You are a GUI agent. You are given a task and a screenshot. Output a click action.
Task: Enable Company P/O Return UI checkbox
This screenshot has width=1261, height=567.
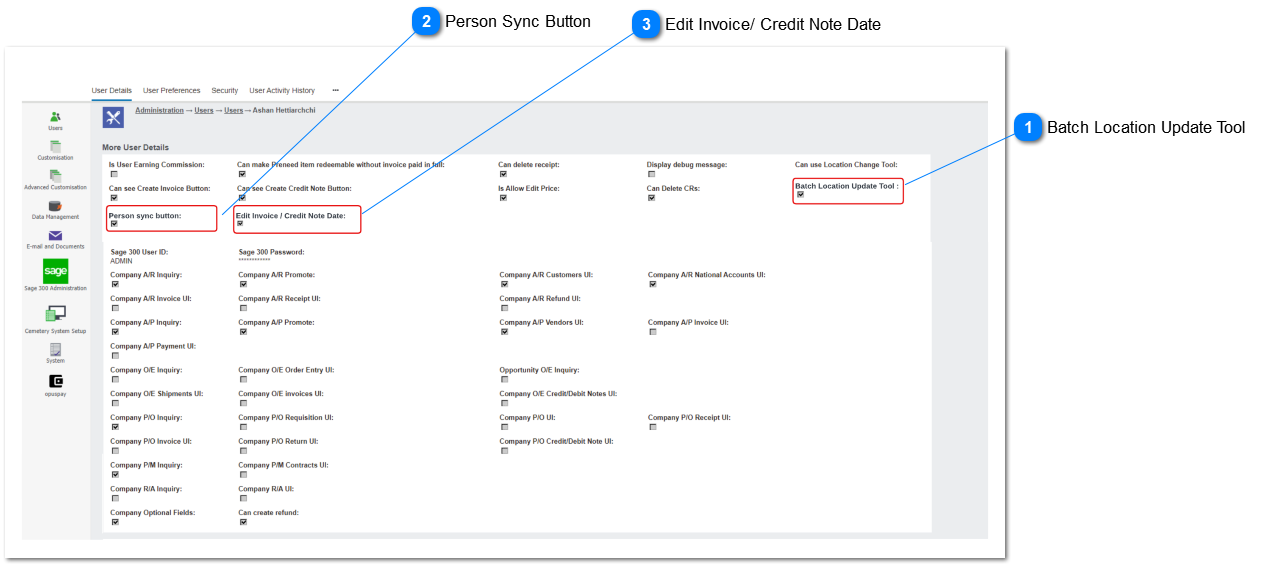click(x=243, y=451)
